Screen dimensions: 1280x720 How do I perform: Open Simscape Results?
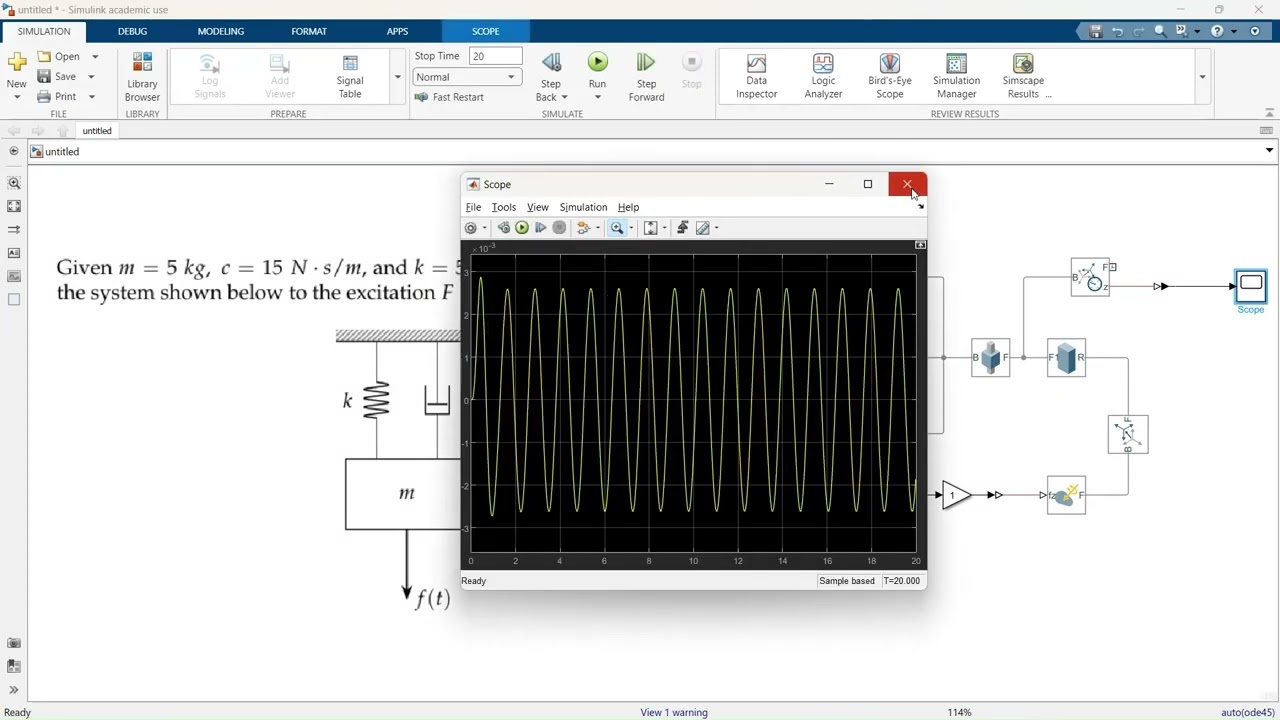coord(1023,77)
